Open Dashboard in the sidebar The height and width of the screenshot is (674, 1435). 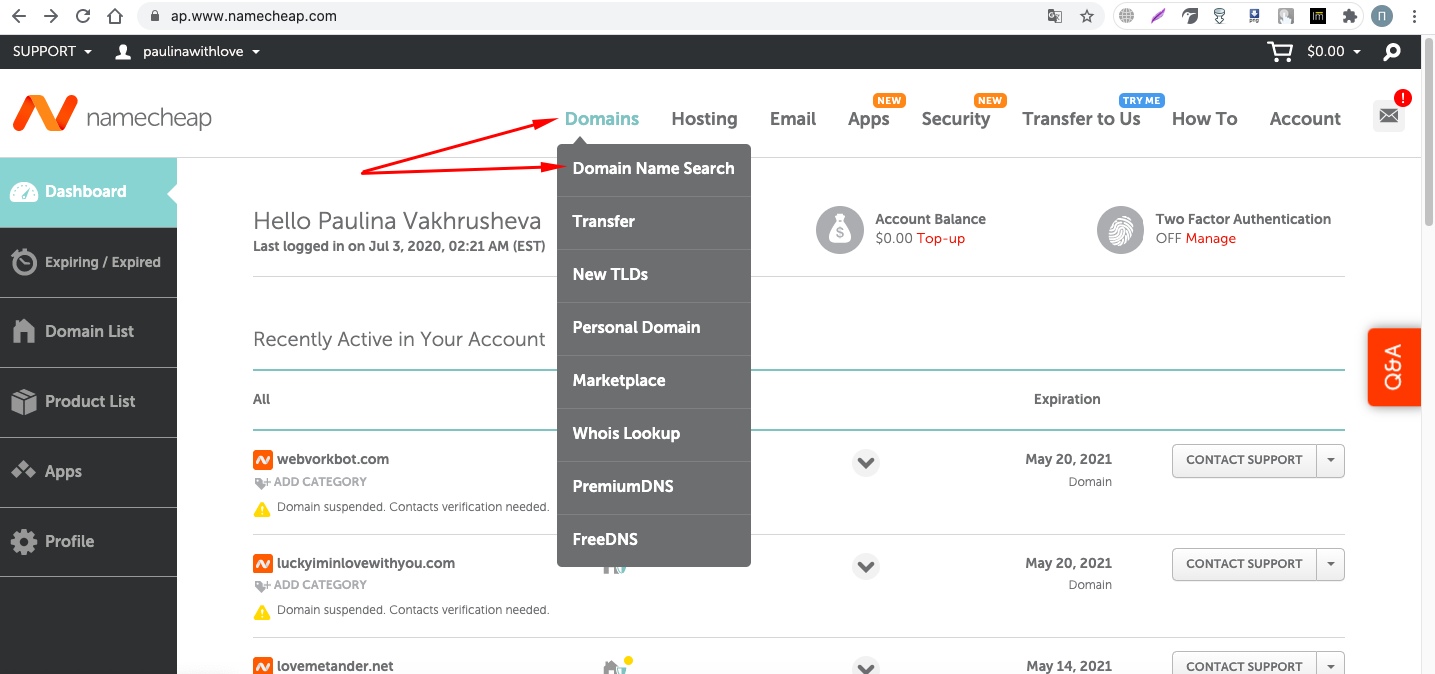[88, 192]
